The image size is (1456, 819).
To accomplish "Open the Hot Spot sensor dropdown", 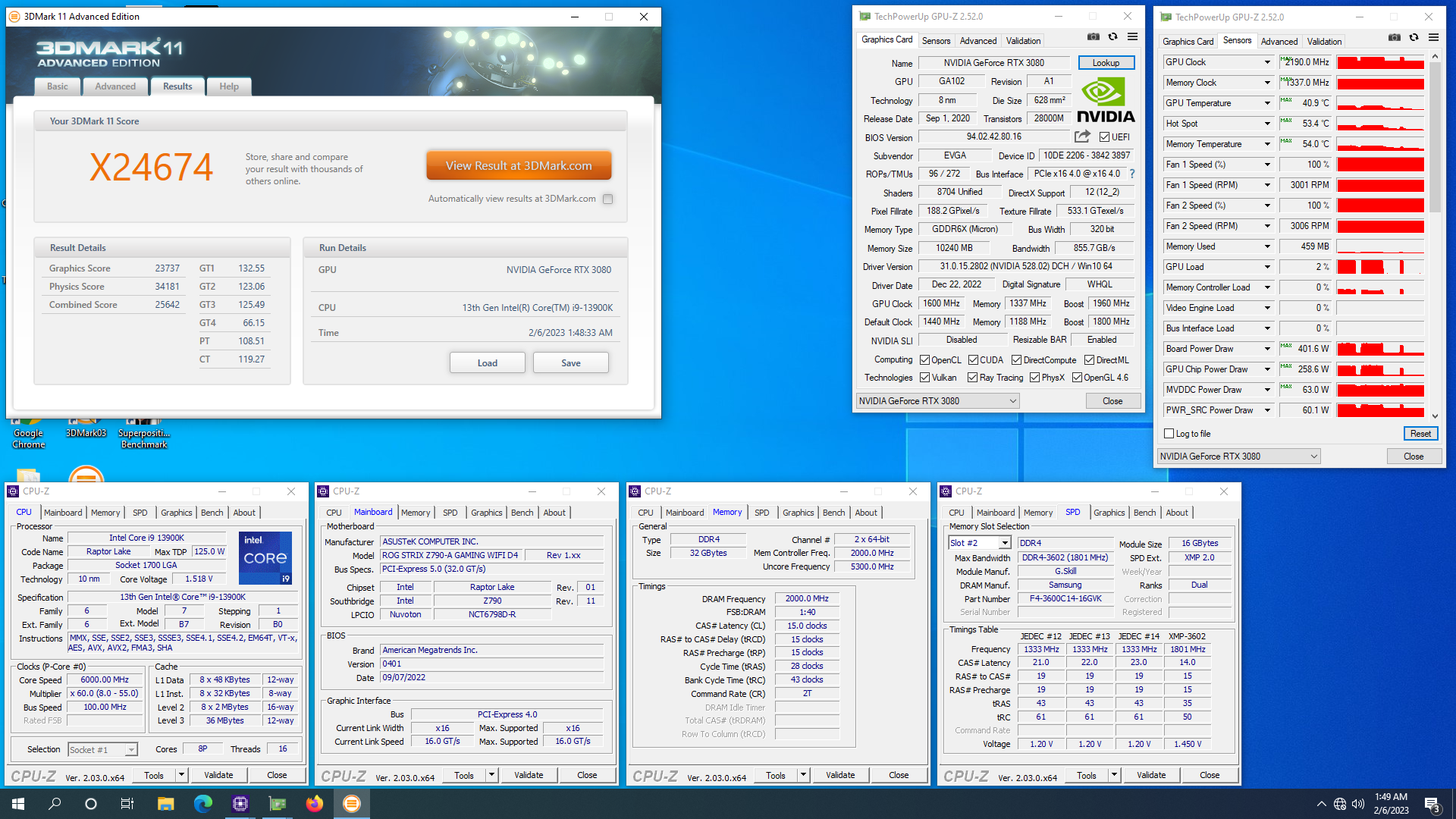I will (1266, 124).
